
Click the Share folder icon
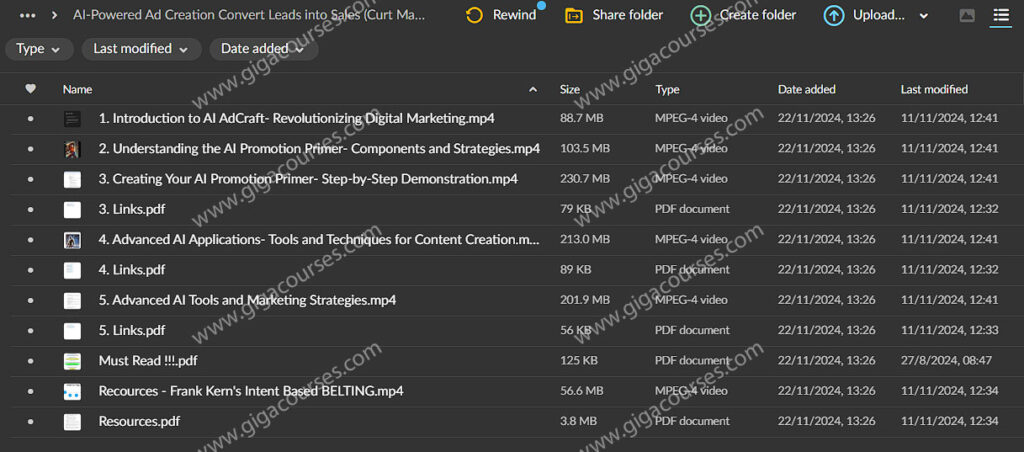coord(573,16)
